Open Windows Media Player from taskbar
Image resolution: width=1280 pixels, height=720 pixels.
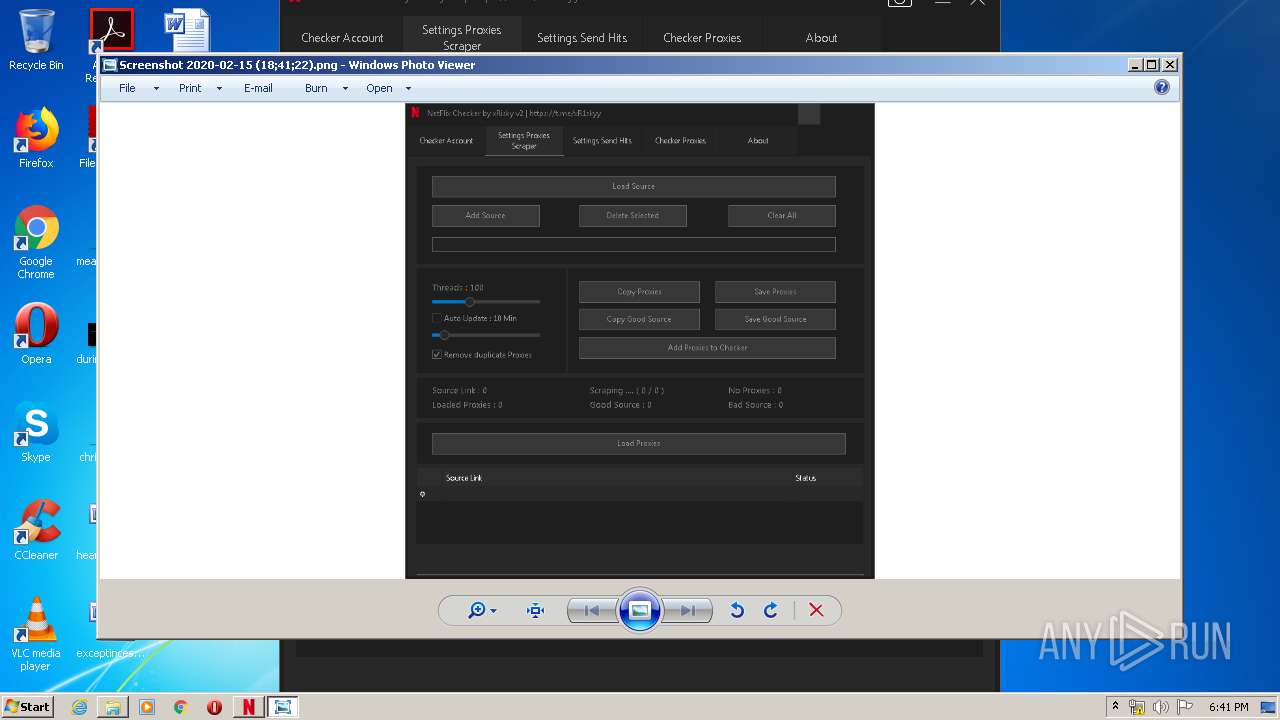pyautogui.click(x=147, y=707)
